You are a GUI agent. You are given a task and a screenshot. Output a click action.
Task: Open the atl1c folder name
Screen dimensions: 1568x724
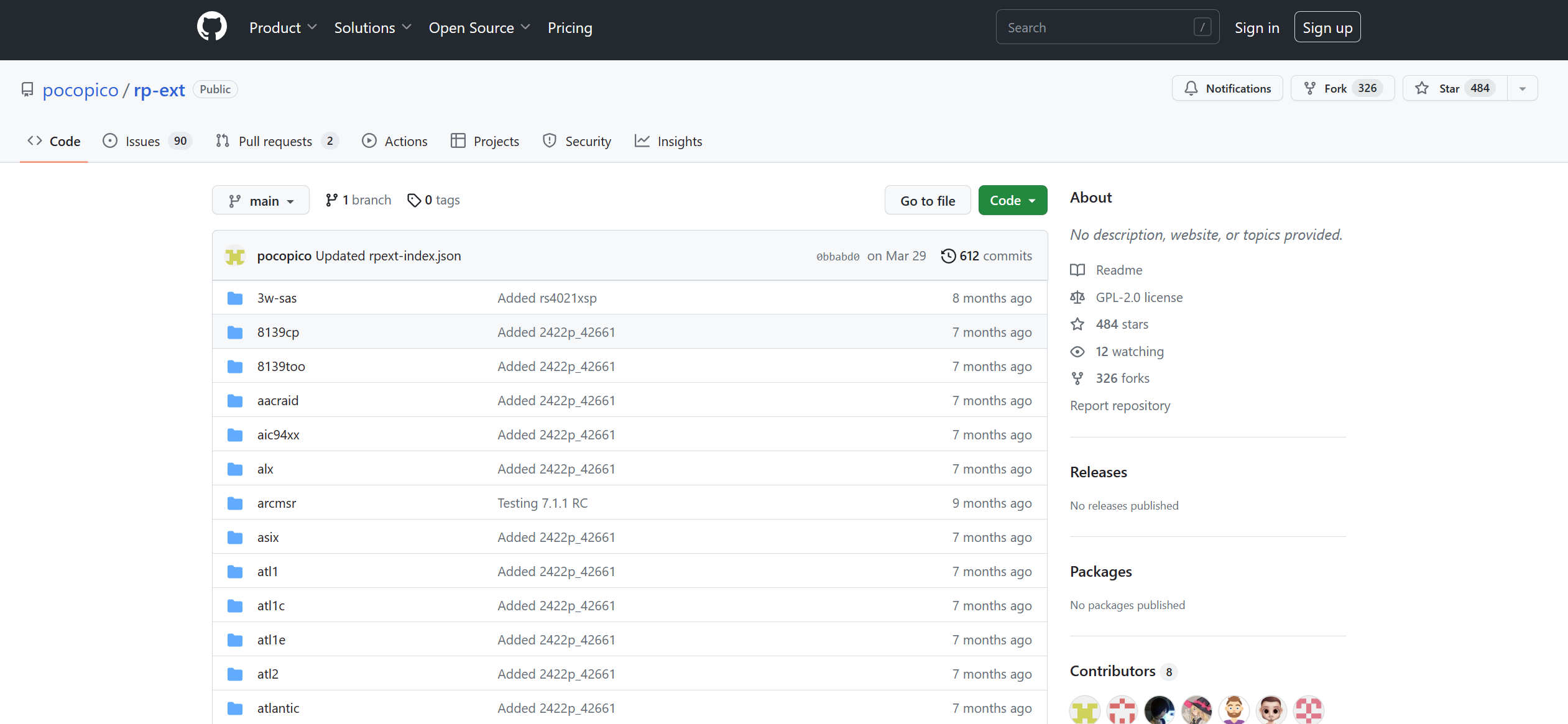click(x=271, y=606)
